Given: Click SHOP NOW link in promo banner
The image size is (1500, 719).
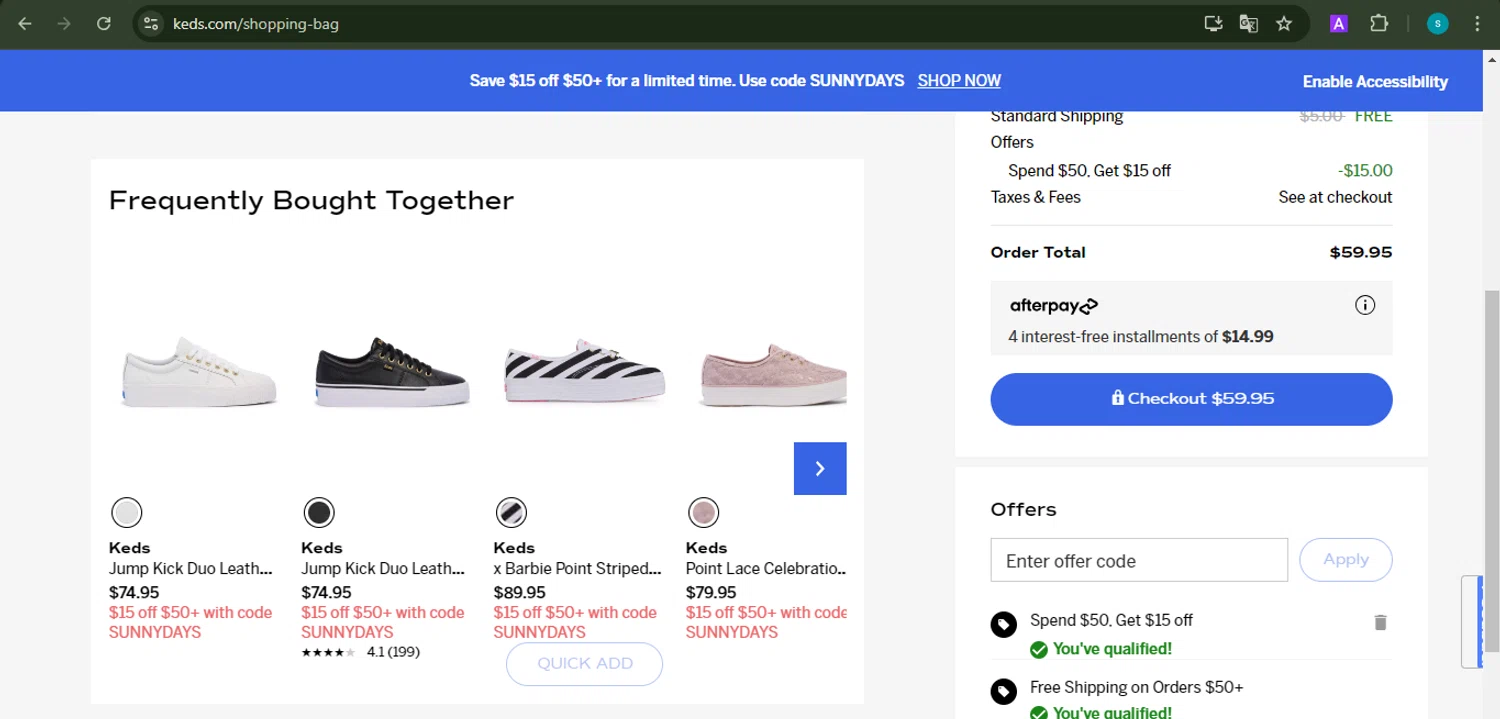Looking at the screenshot, I should 959,80.
